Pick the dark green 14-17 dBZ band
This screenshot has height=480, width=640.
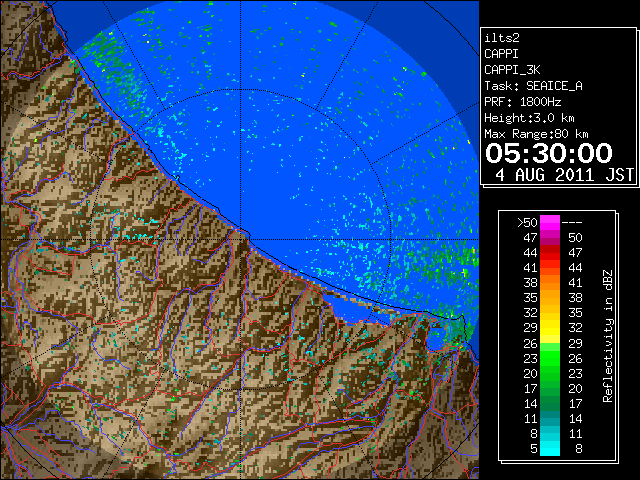(550, 403)
